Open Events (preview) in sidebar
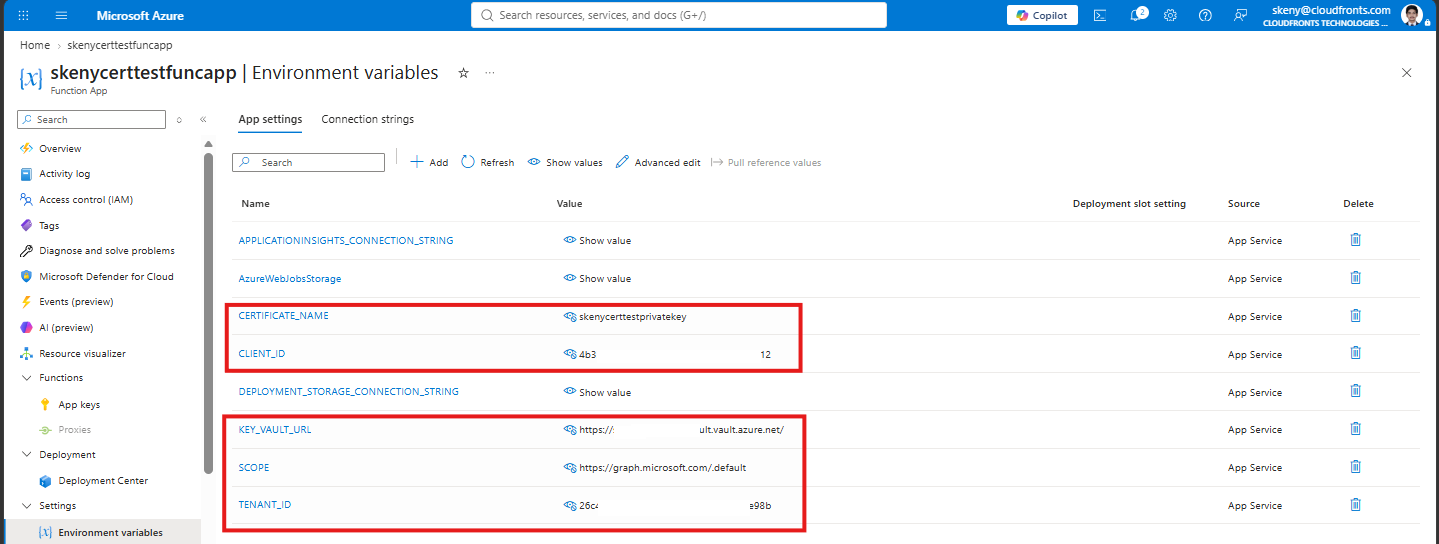The width and height of the screenshot is (1439, 544). pos(76,302)
